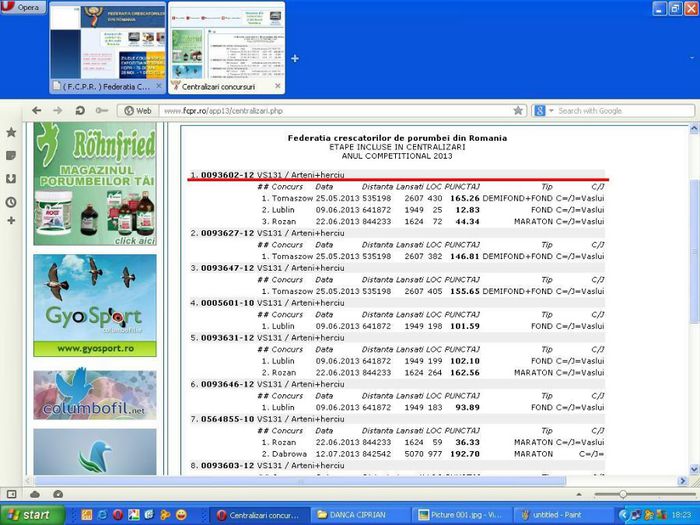This screenshot has height=525, width=700.
Task: Go back to the previous page
Action: pos(38,111)
